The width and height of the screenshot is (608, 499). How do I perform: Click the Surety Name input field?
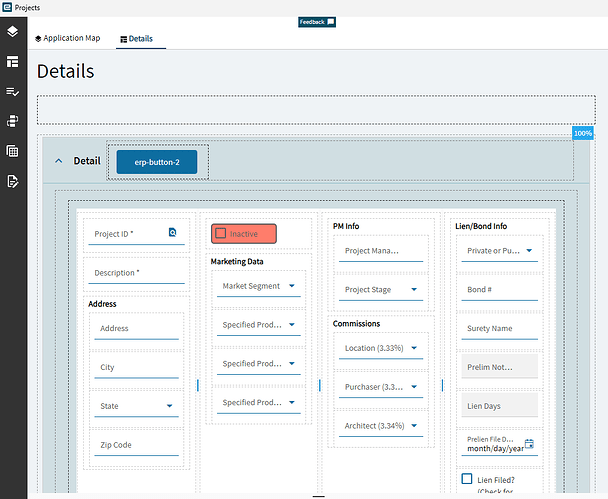499,328
